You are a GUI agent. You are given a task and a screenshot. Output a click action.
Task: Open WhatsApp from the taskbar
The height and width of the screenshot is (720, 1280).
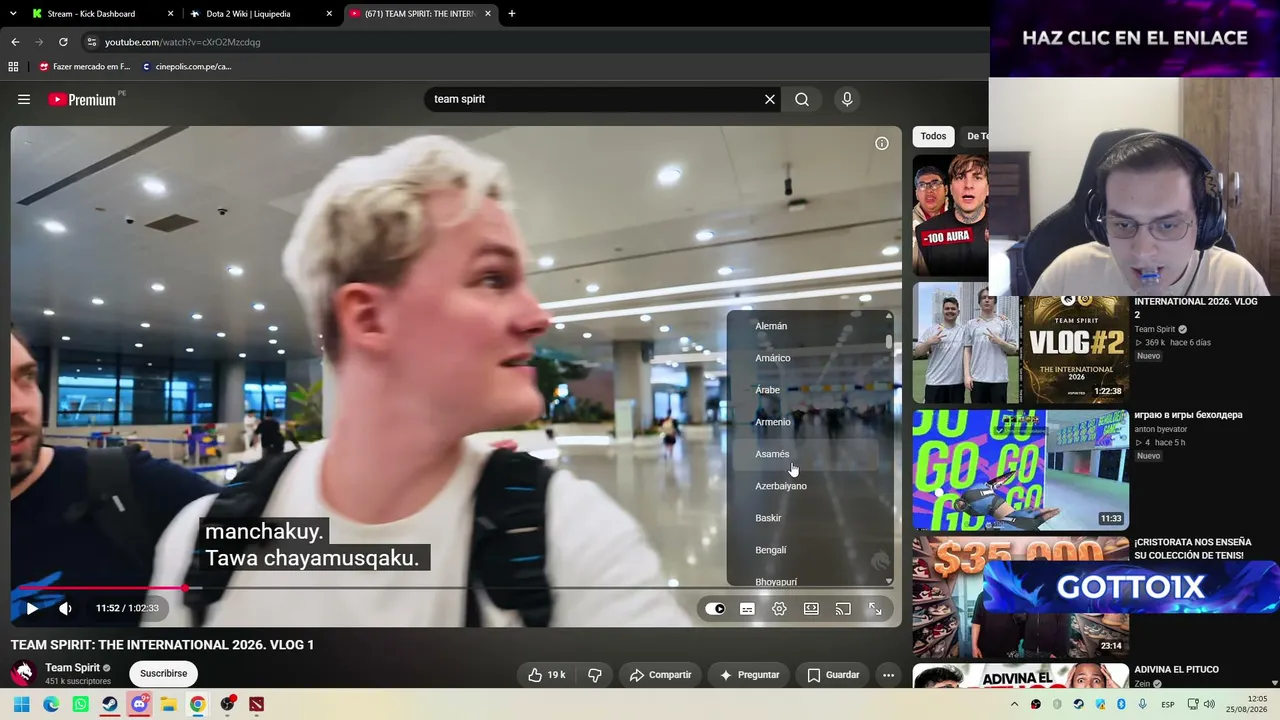click(80, 704)
